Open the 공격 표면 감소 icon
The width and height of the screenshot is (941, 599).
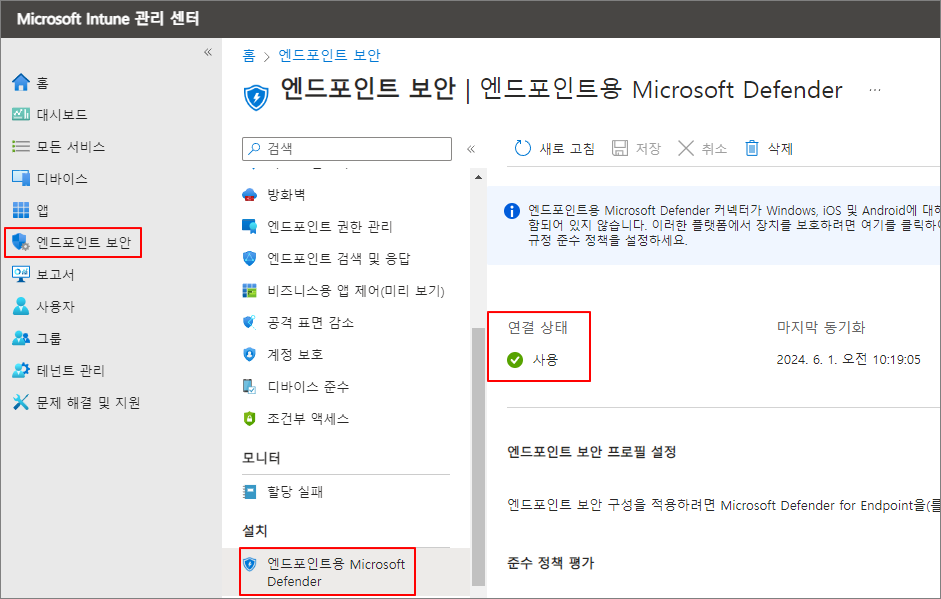click(250, 322)
